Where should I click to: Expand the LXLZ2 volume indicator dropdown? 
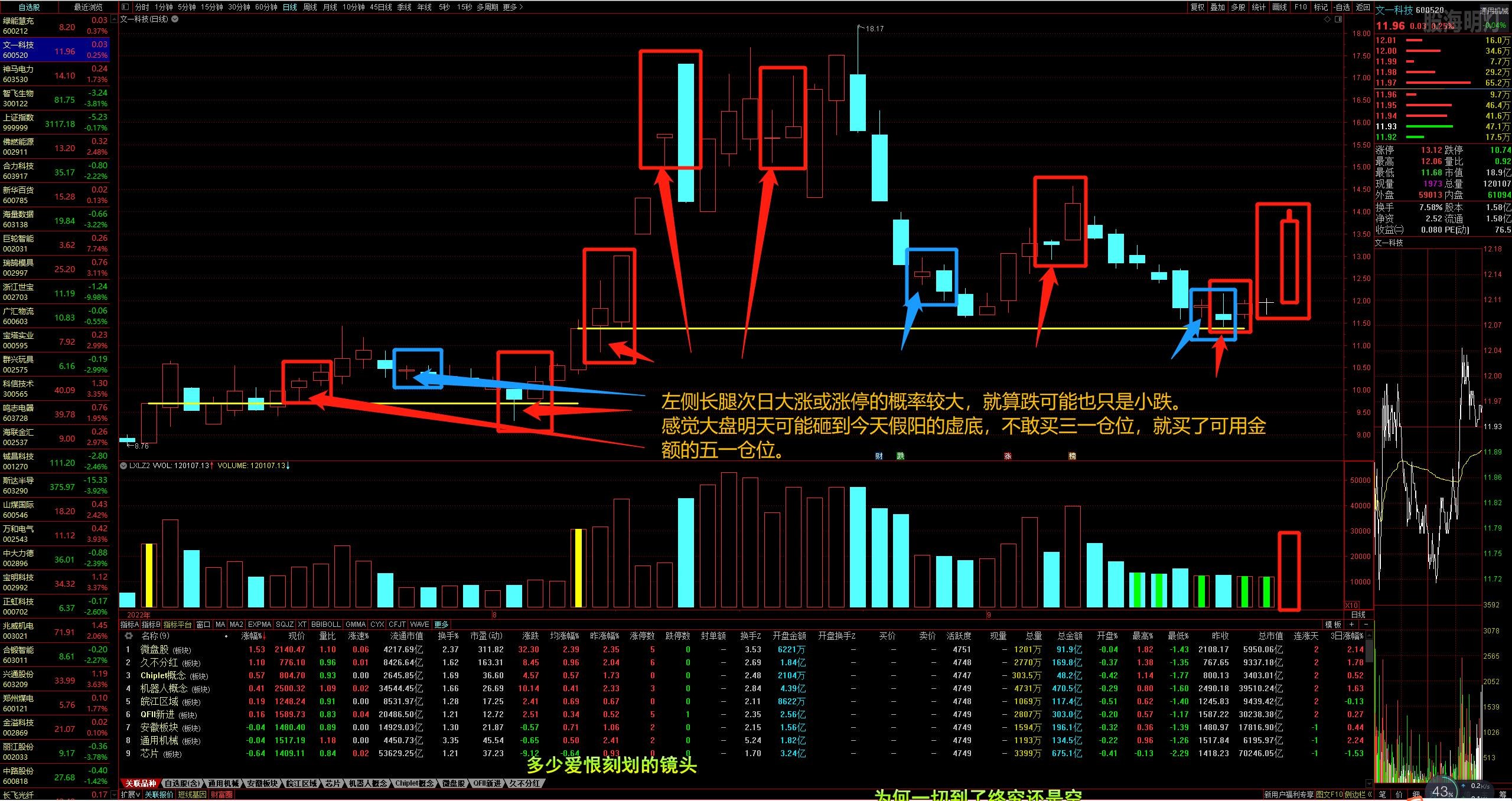pos(123,466)
